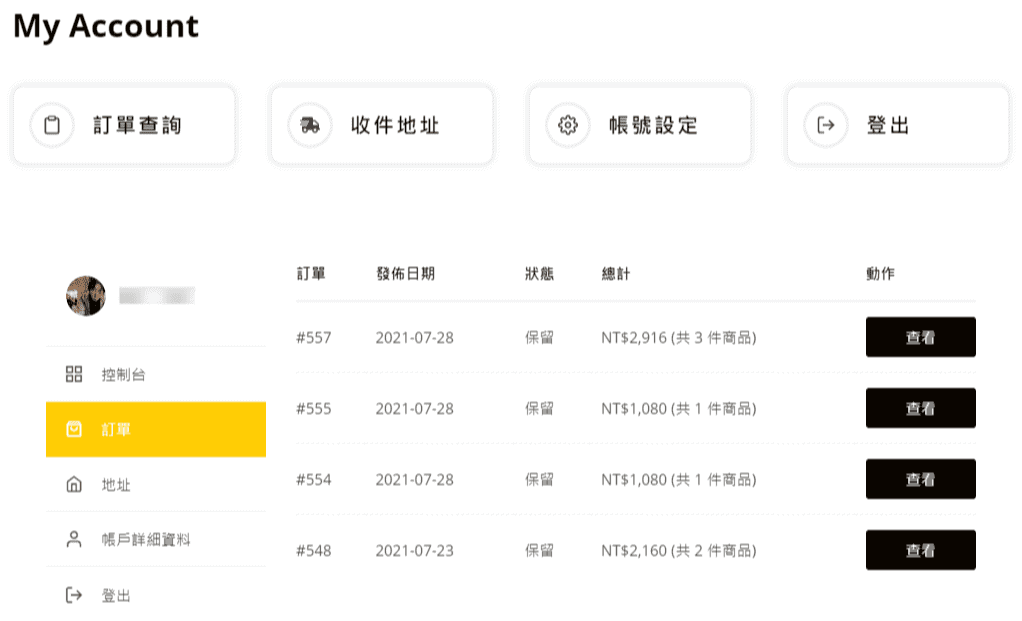The image size is (1022, 621).
Task: Click the total NT$2,916 (共 3 件商品)
Action: (x=679, y=338)
